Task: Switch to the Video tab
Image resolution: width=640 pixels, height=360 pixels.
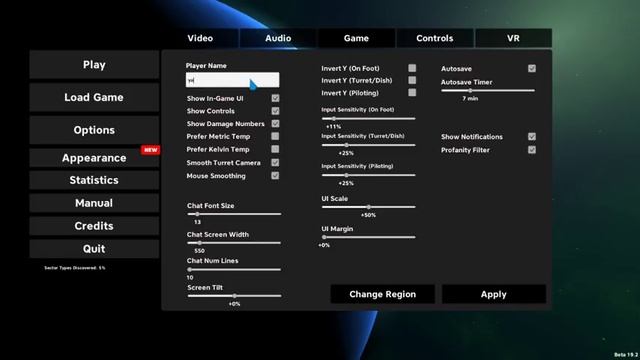Action: click(200, 38)
